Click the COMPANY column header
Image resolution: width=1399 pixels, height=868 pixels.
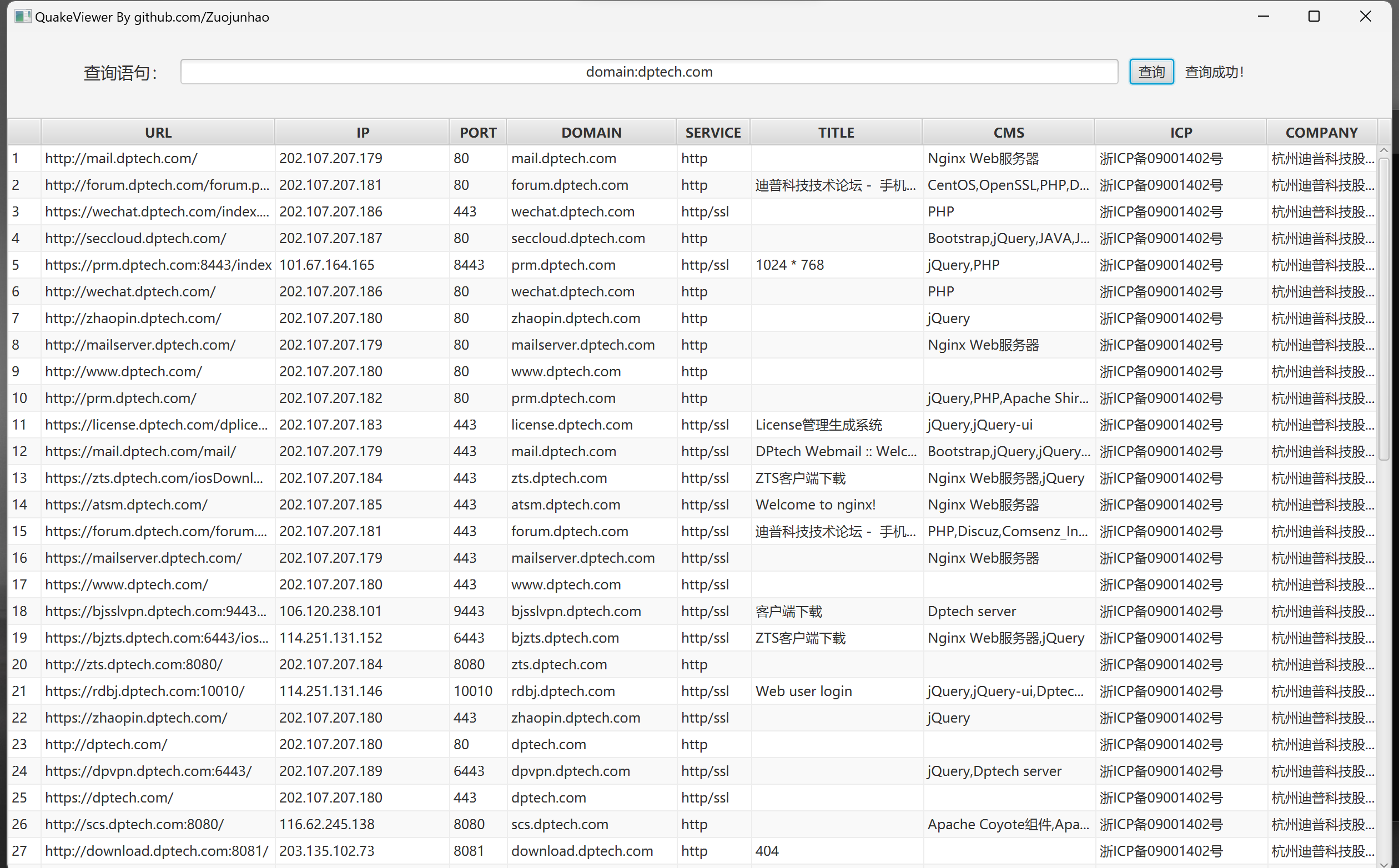click(1321, 133)
